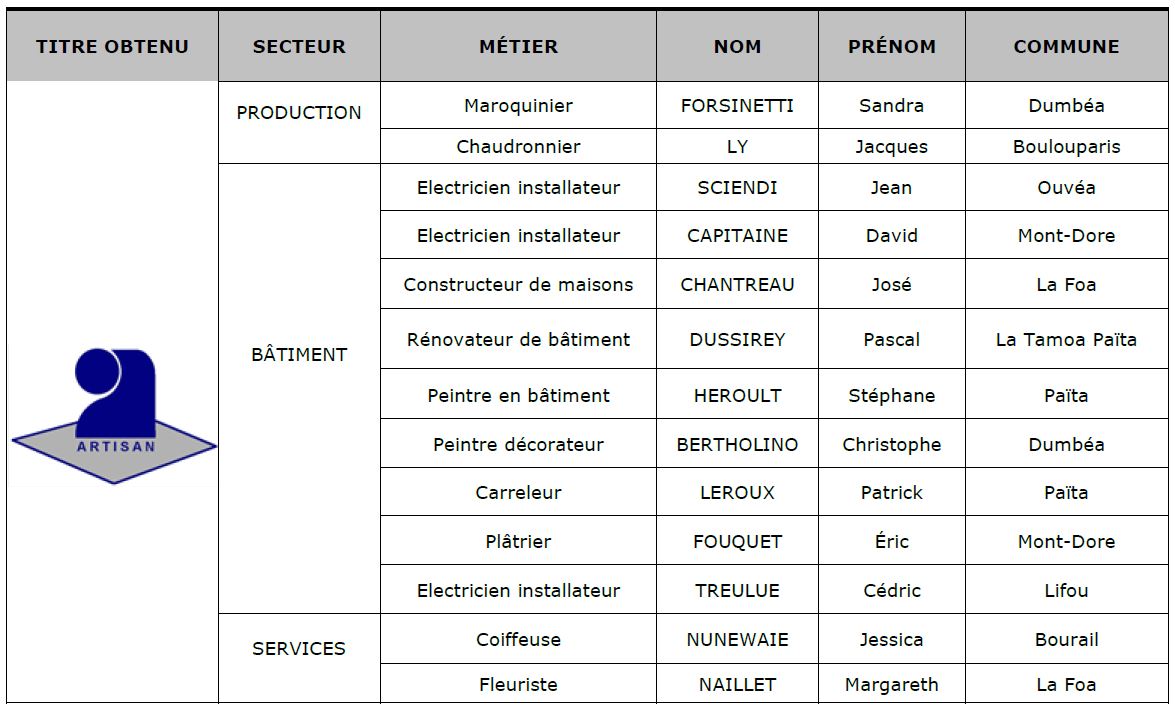
Task: Select the name CHANTREAU
Action: click(x=737, y=285)
